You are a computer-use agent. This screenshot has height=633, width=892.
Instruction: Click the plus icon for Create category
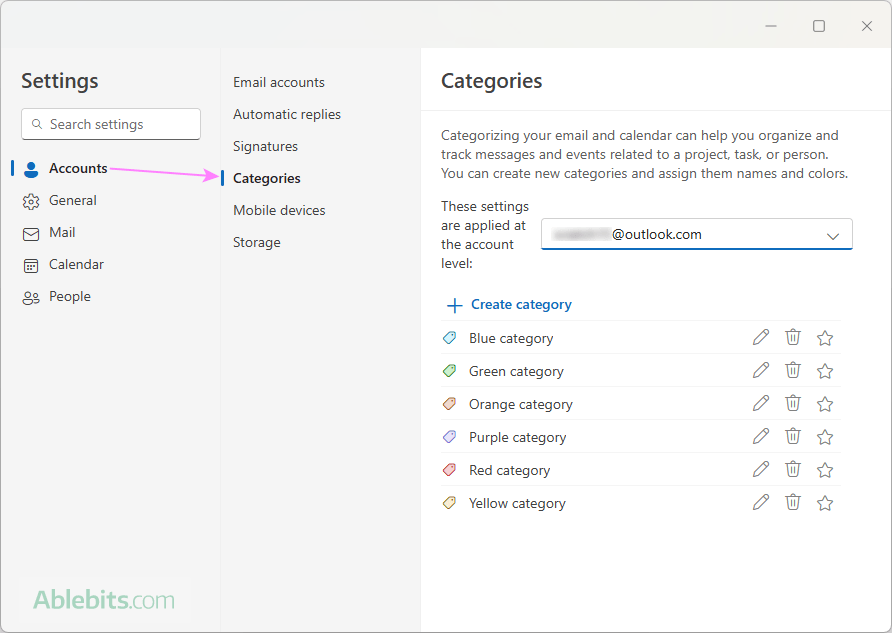pos(455,305)
